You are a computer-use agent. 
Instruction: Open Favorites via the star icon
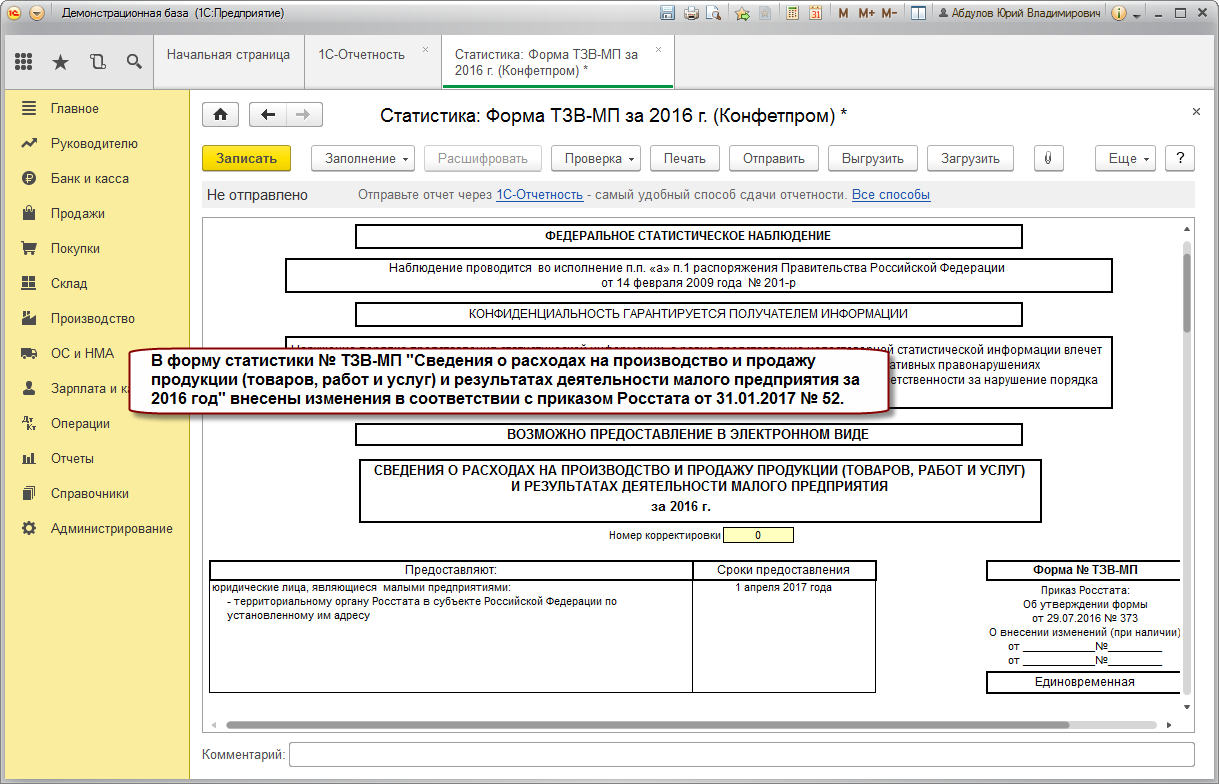click(x=60, y=62)
